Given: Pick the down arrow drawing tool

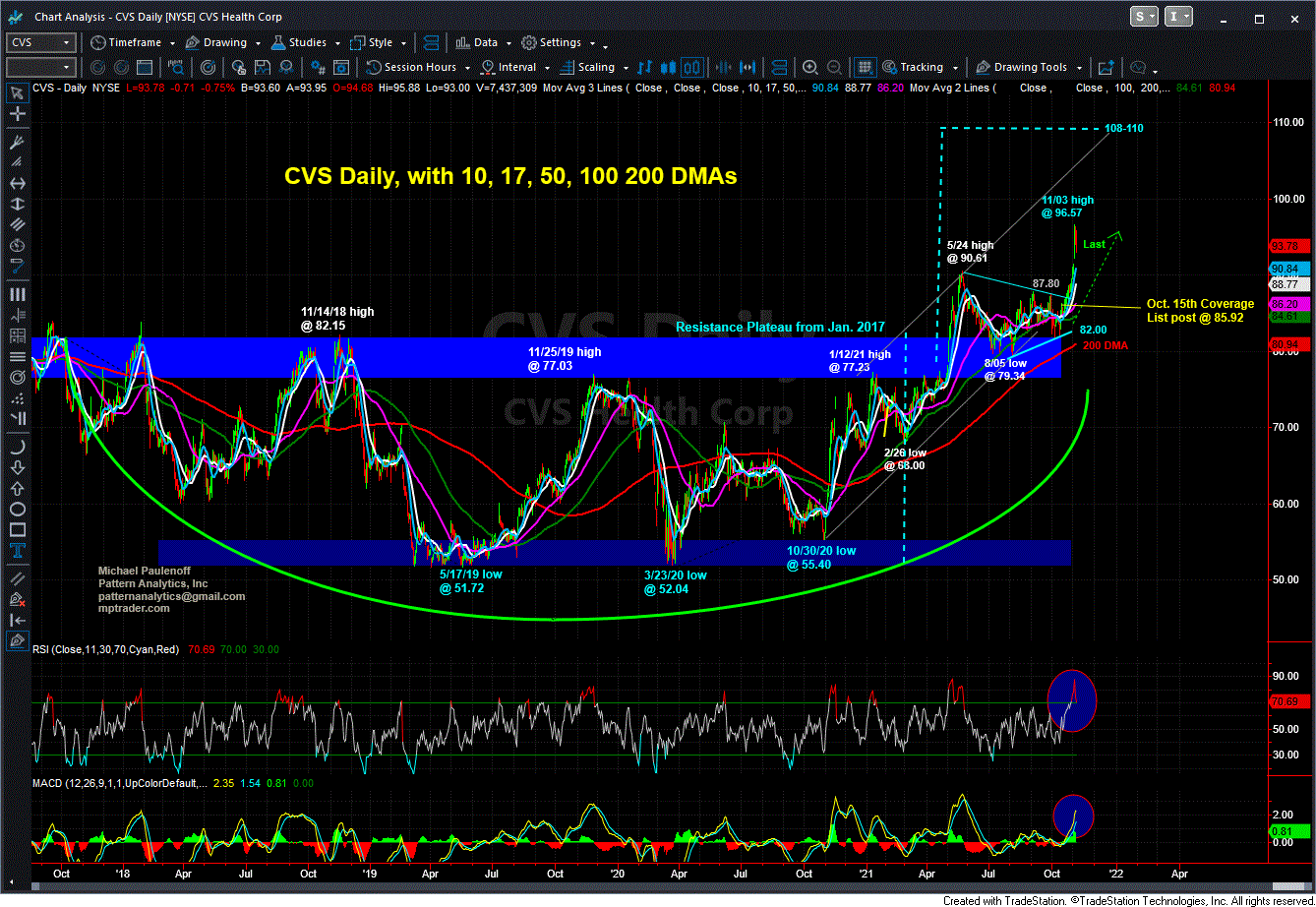Looking at the screenshot, I should 17,467.
